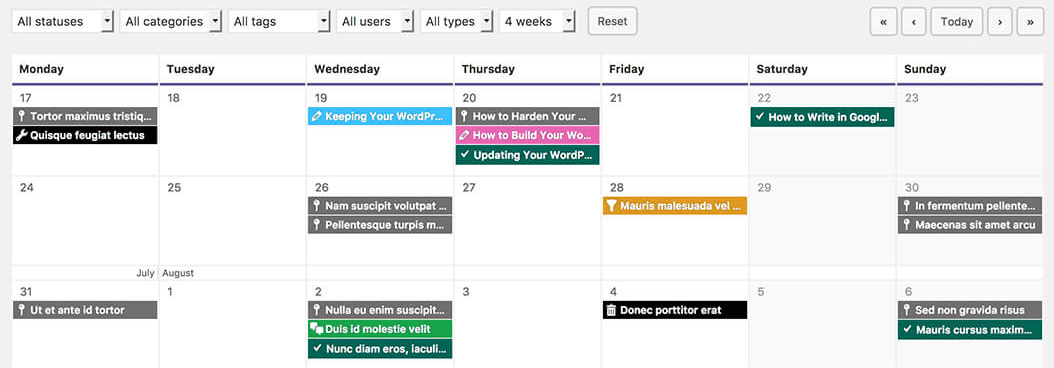This screenshot has height=368, width=1054.
Task: Click pin icon on Ut et ante id tortor
Action: point(22,310)
